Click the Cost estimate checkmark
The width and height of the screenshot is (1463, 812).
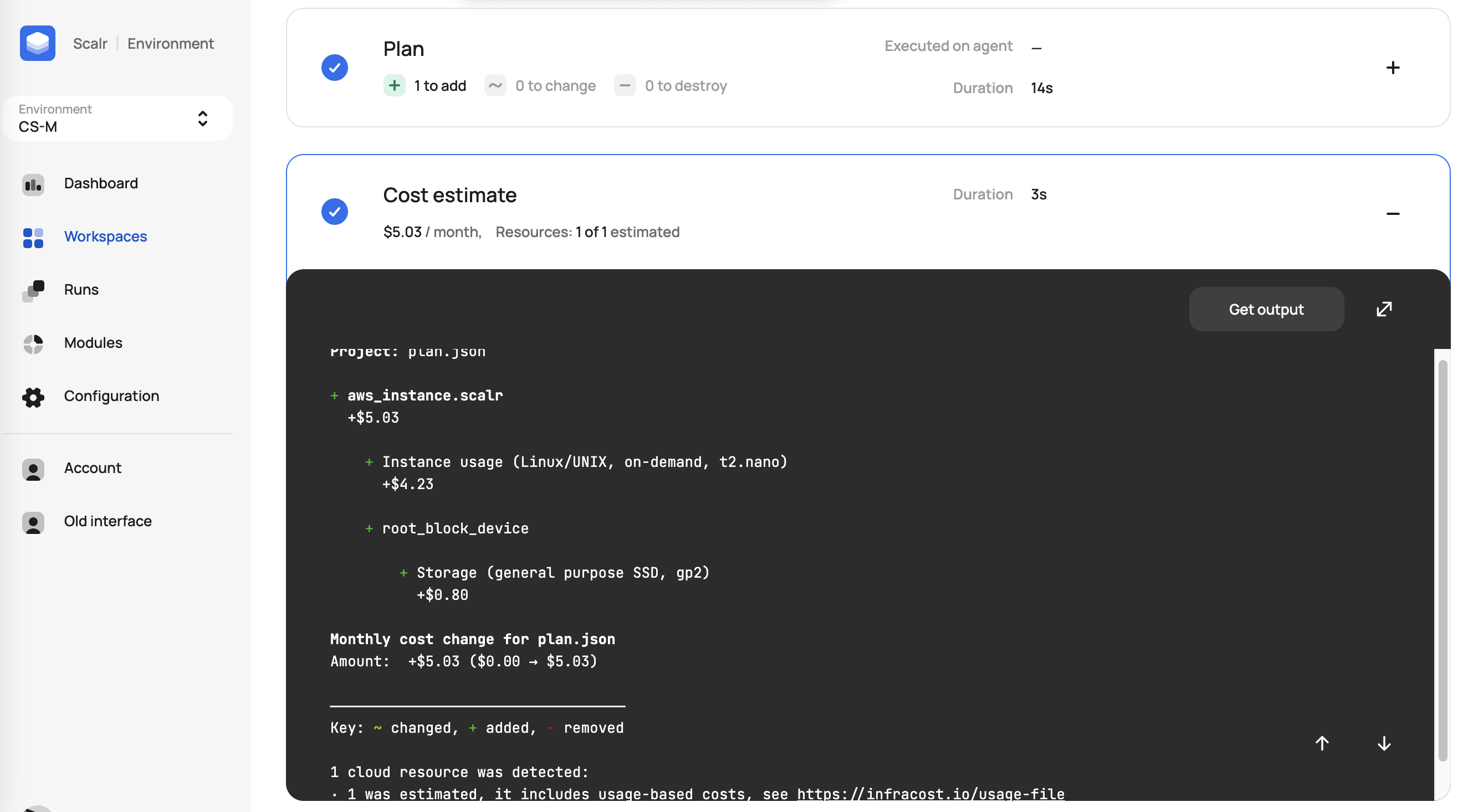coord(335,211)
